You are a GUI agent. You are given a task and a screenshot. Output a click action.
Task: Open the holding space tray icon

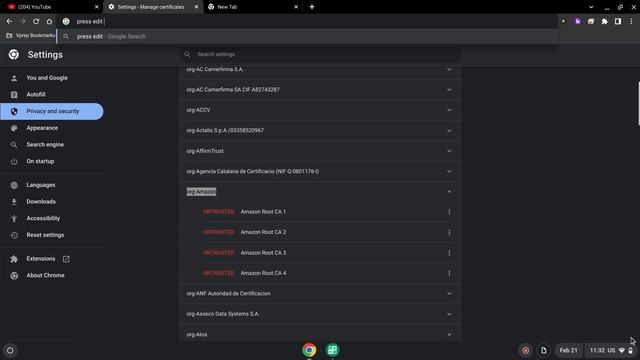(x=544, y=350)
